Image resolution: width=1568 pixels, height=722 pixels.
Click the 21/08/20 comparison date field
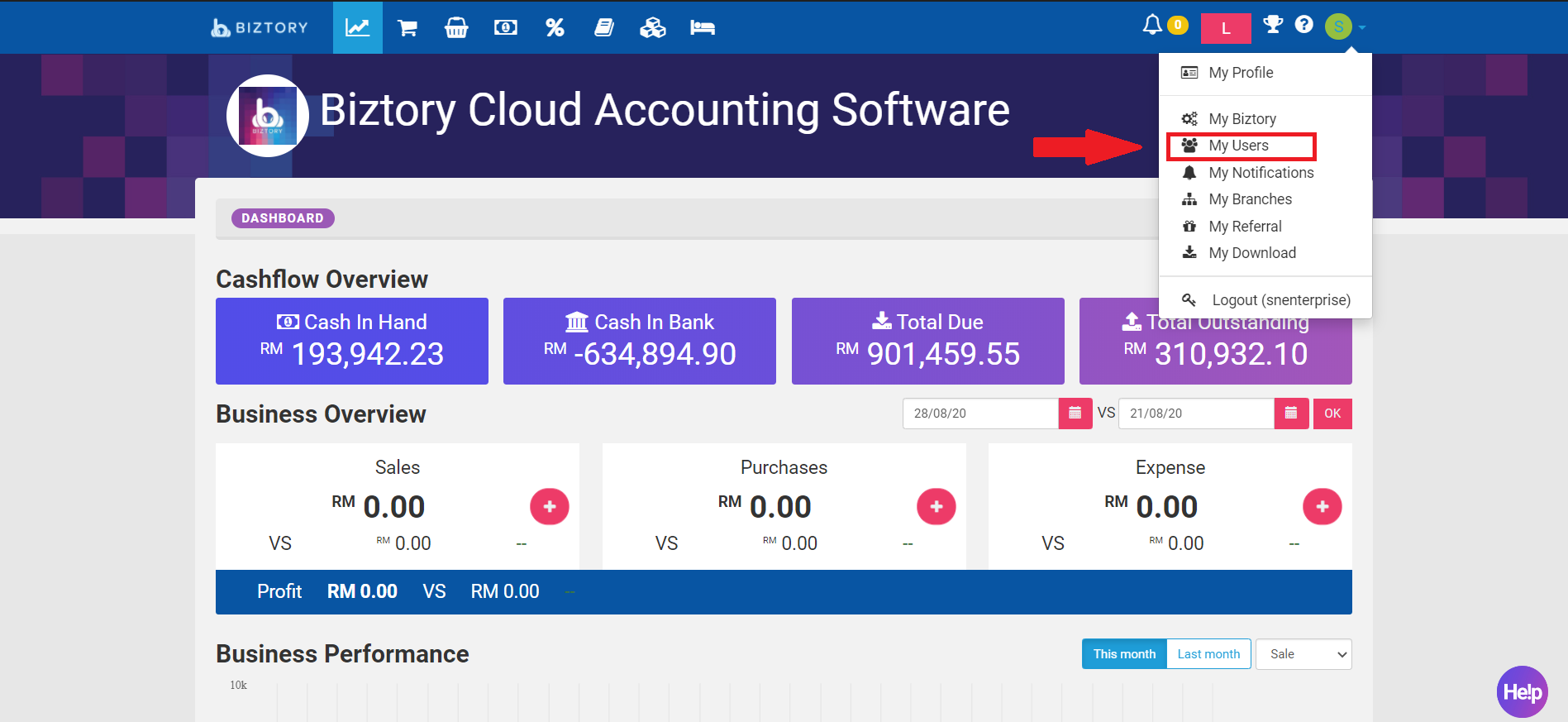click(x=1196, y=414)
